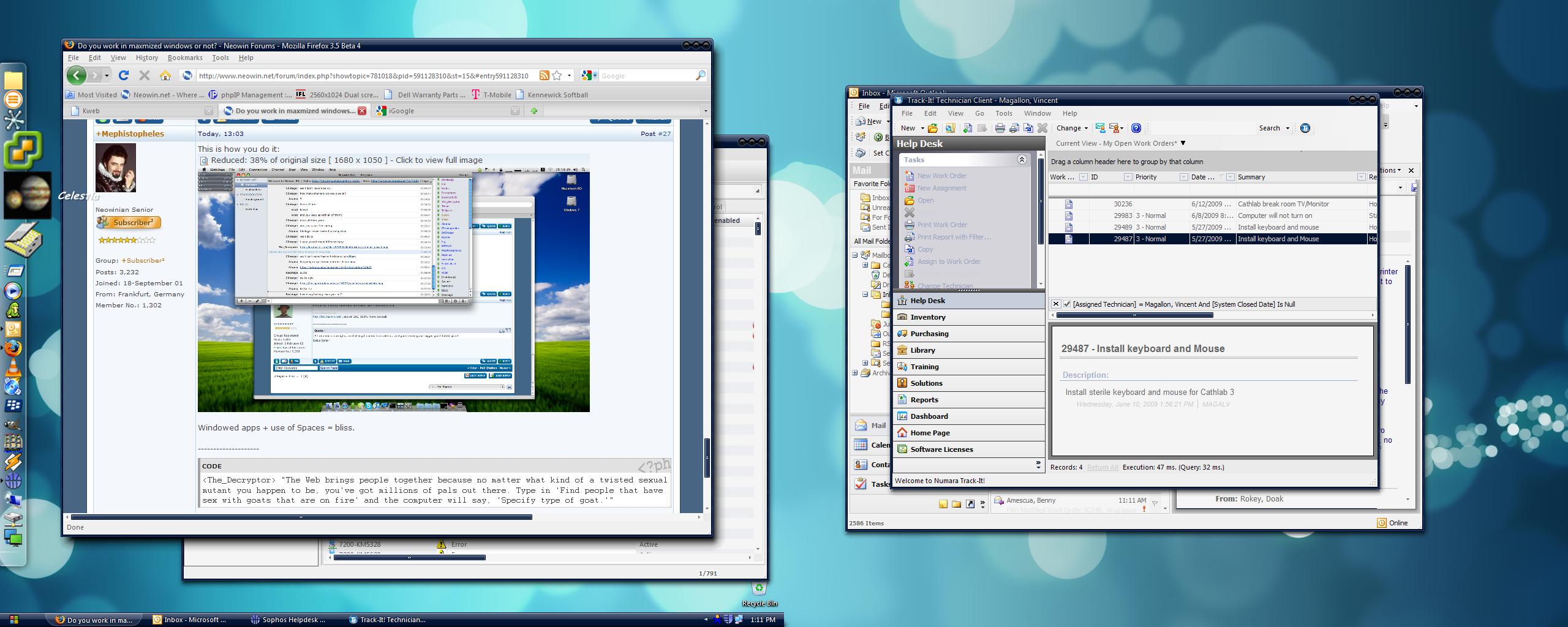Click embedded desktop screenshot thumbnail in post
Viewport: 1568px width, 627px height.
click(x=393, y=290)
